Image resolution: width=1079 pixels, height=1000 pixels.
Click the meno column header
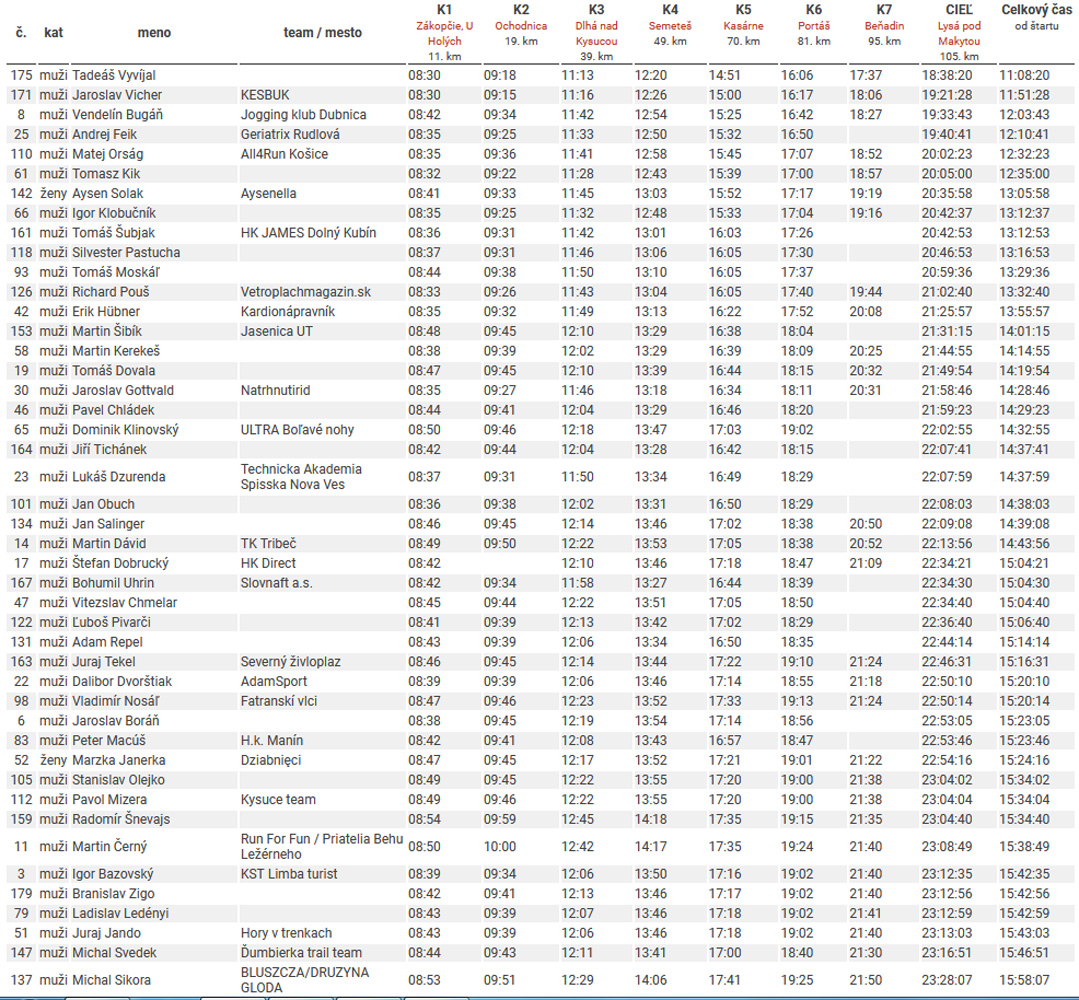pos(154,33)
